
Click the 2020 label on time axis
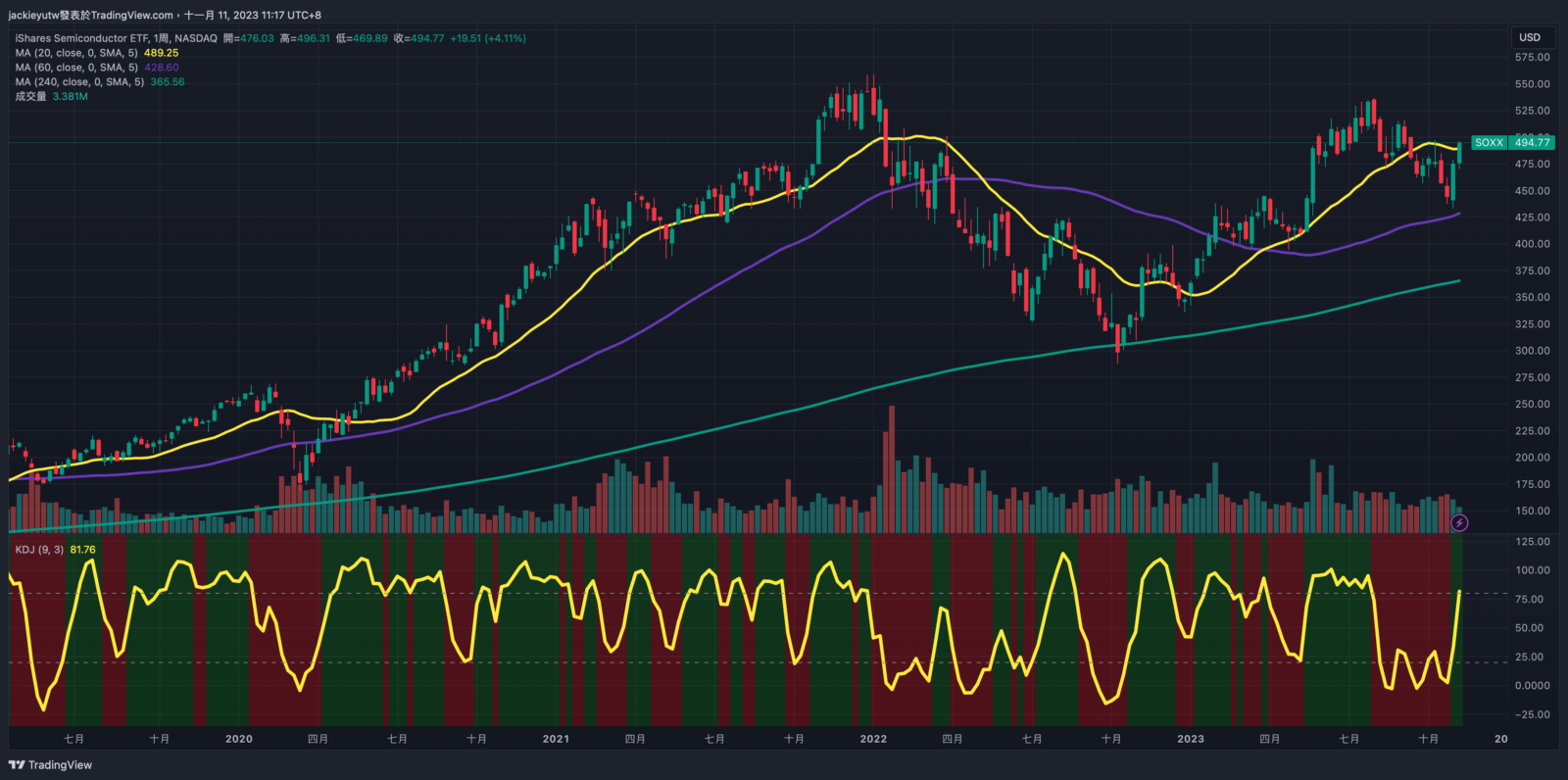point(238,739)
